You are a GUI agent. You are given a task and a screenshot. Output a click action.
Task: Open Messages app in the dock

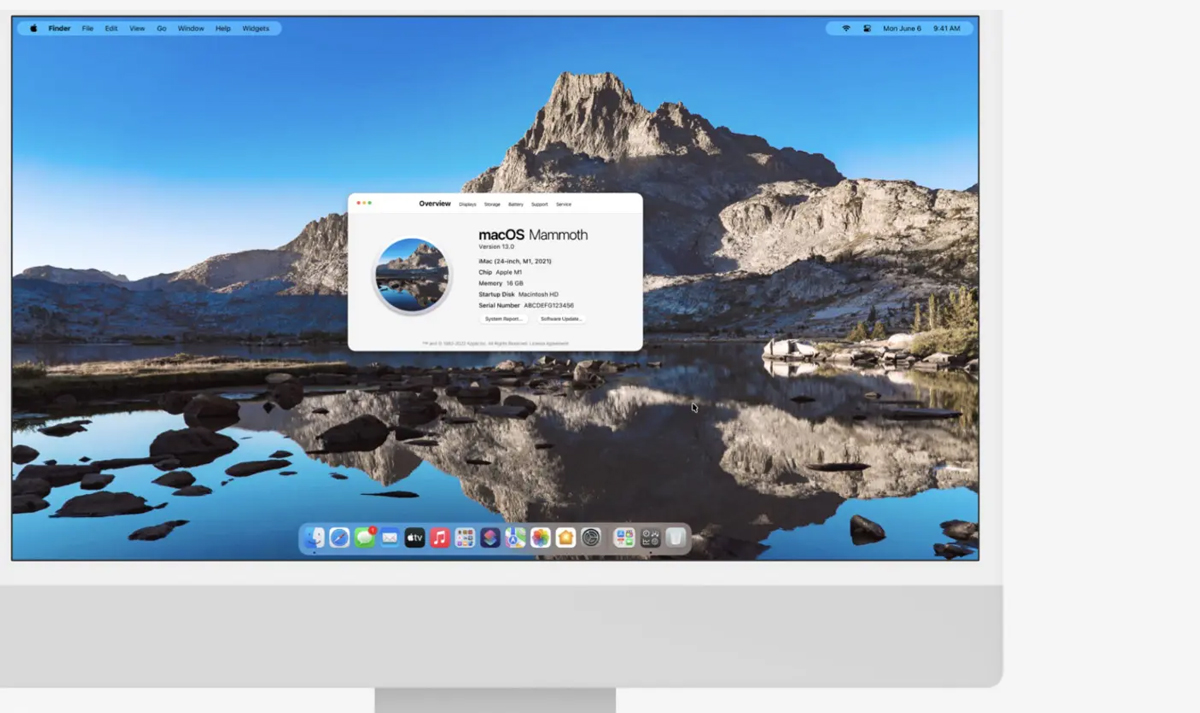click(365, 538)
